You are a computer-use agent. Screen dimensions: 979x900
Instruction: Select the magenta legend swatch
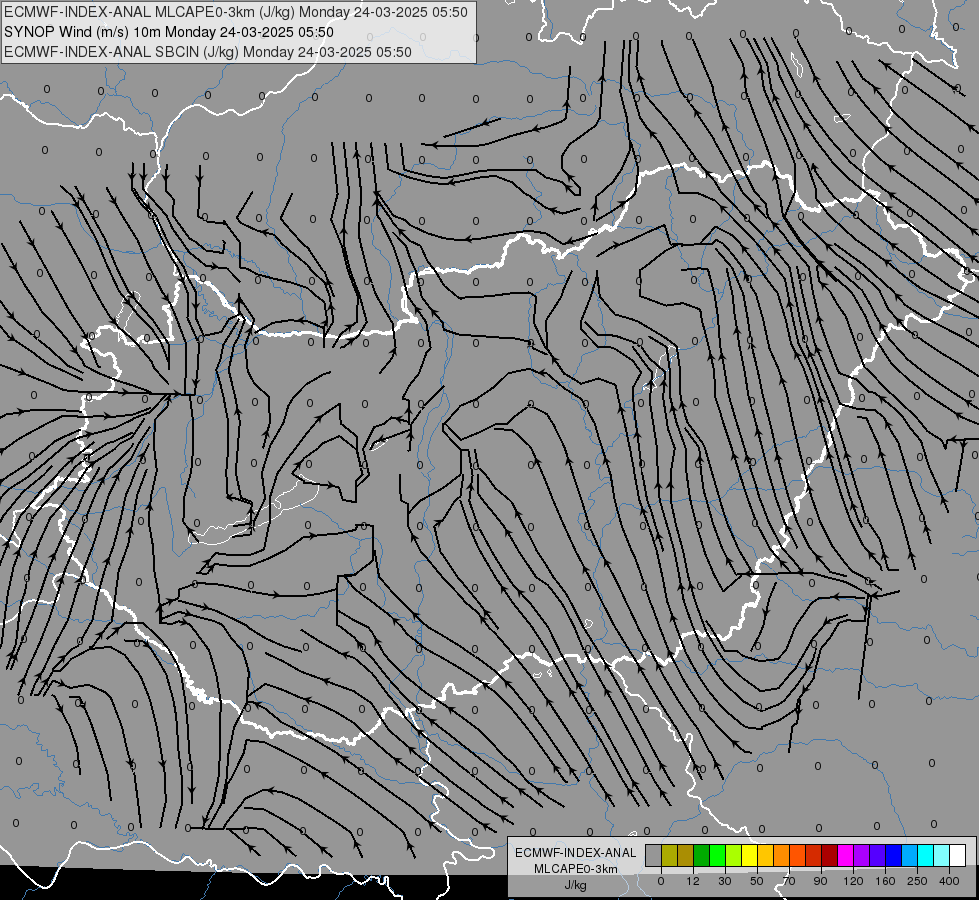pos(845,855)
